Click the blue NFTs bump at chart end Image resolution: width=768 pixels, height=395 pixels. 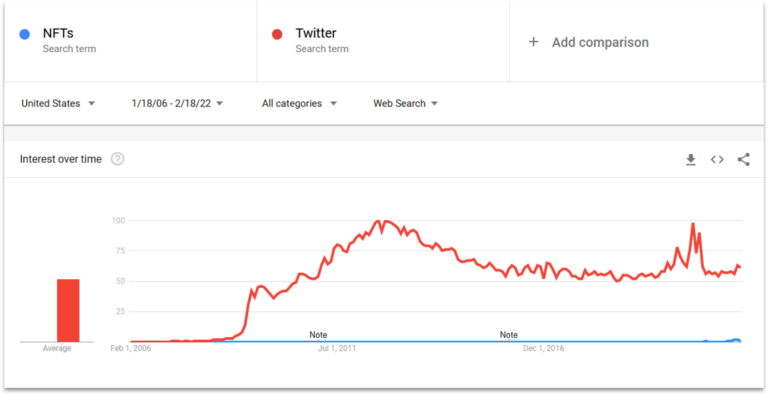point(736,340)
